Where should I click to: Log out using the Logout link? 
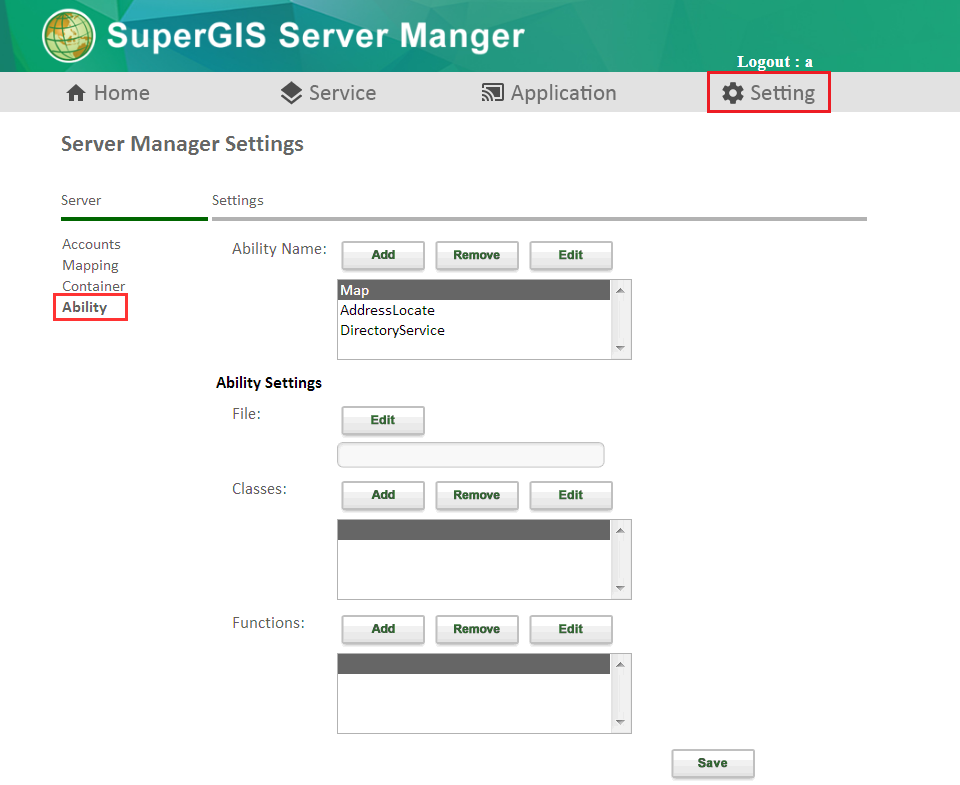(x=774, y=62)
